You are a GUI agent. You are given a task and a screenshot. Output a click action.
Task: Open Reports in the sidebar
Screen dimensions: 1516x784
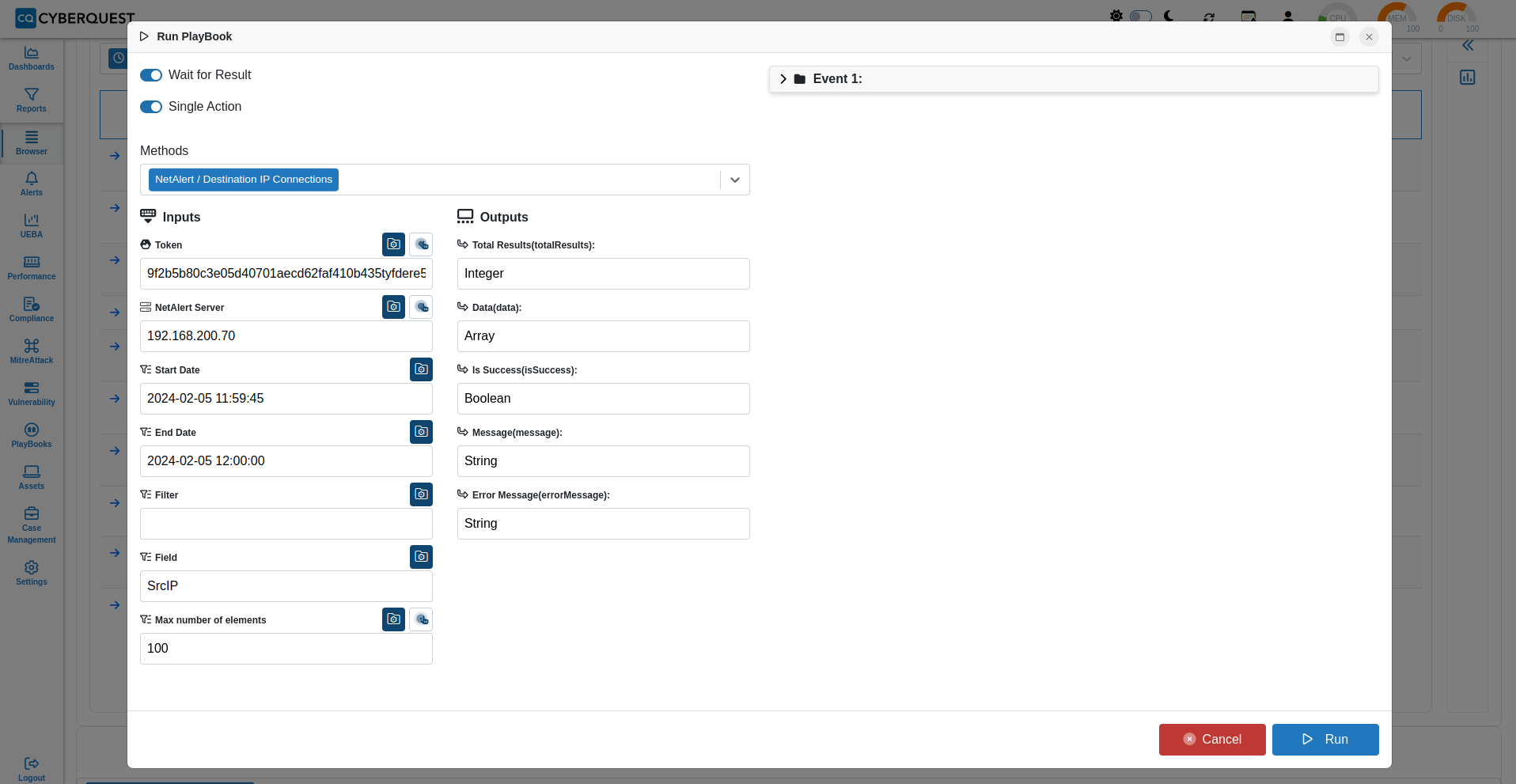tap(32, 100)
